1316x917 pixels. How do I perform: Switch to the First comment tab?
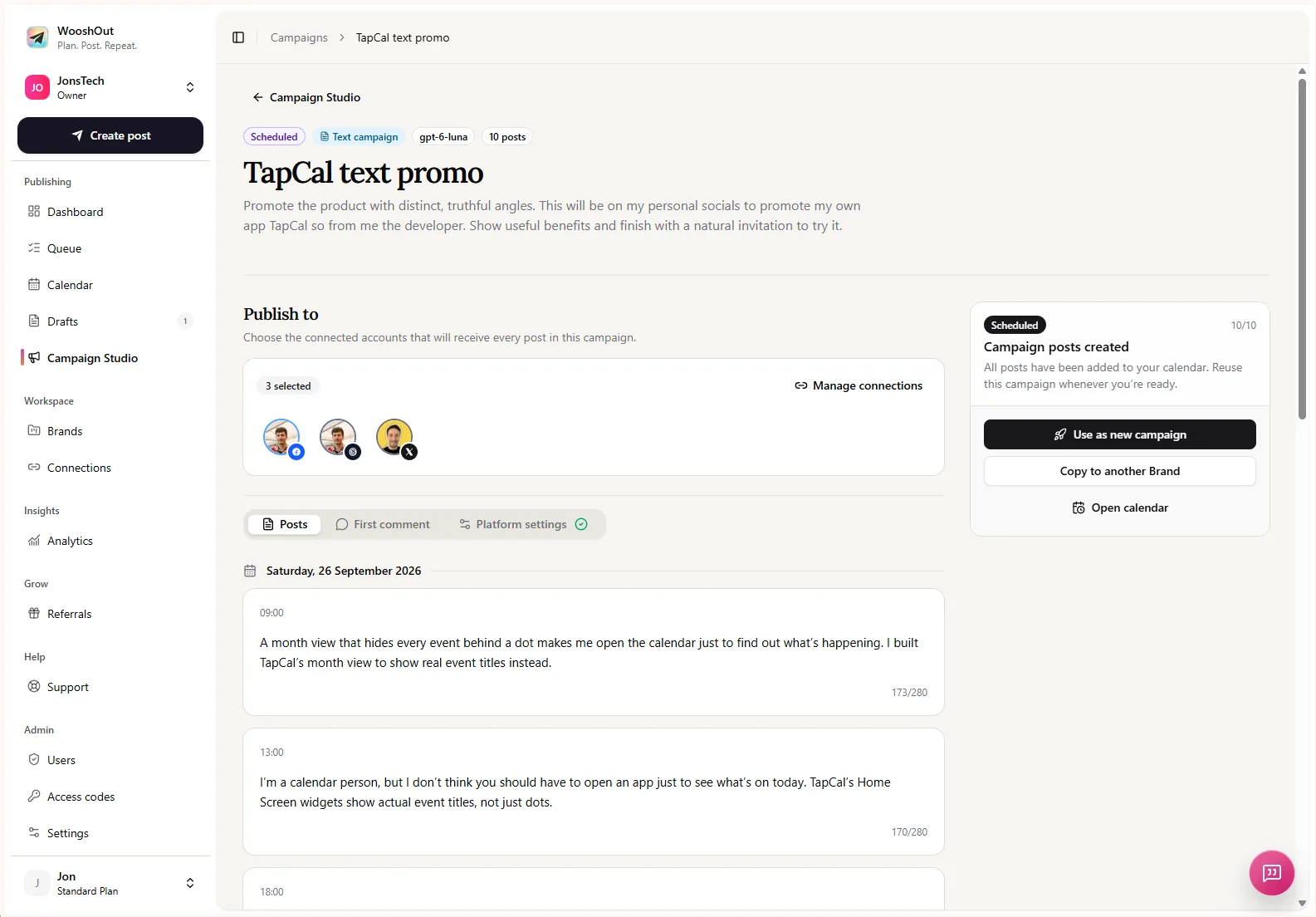point(383,524)
